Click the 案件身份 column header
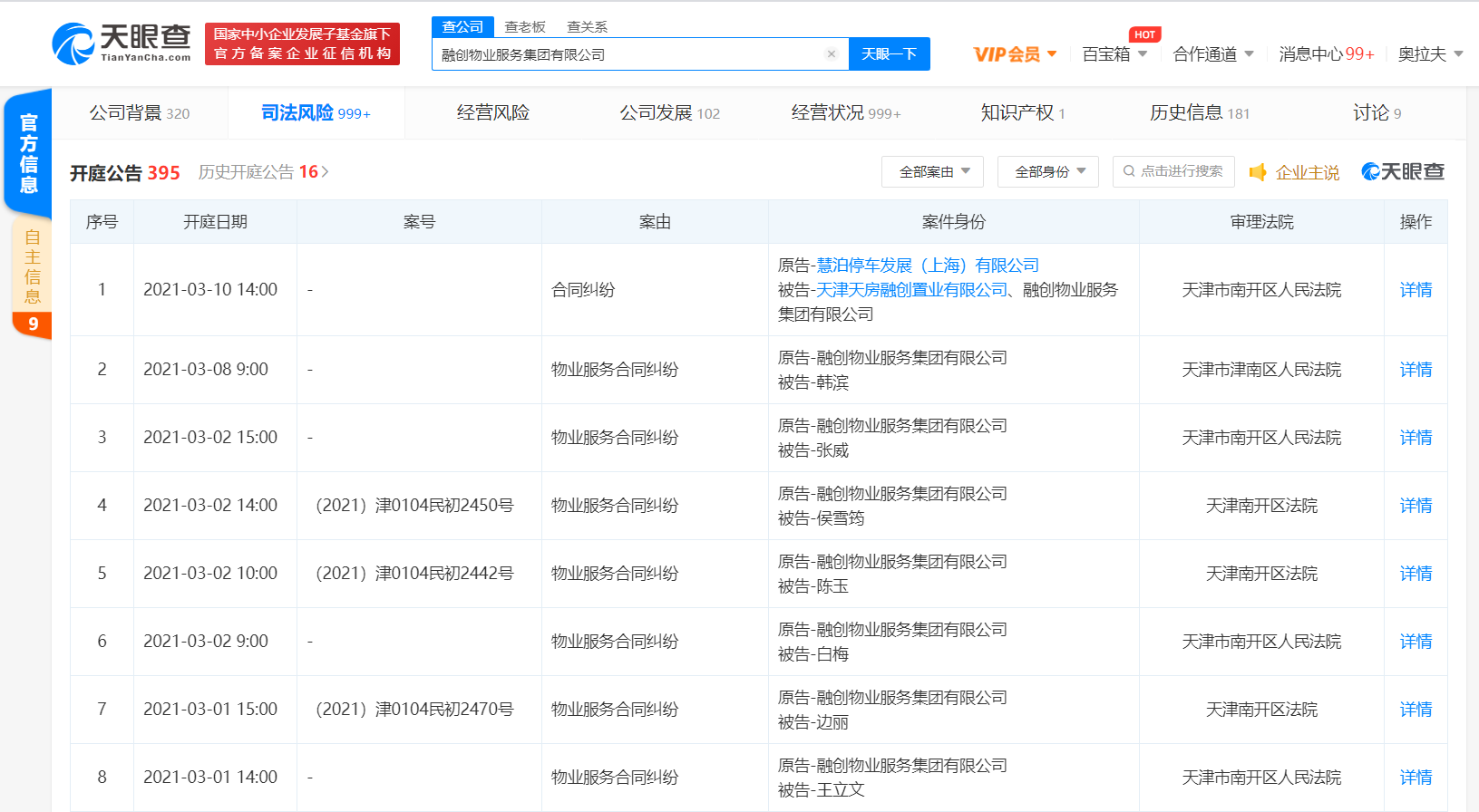 pos(953,222)
